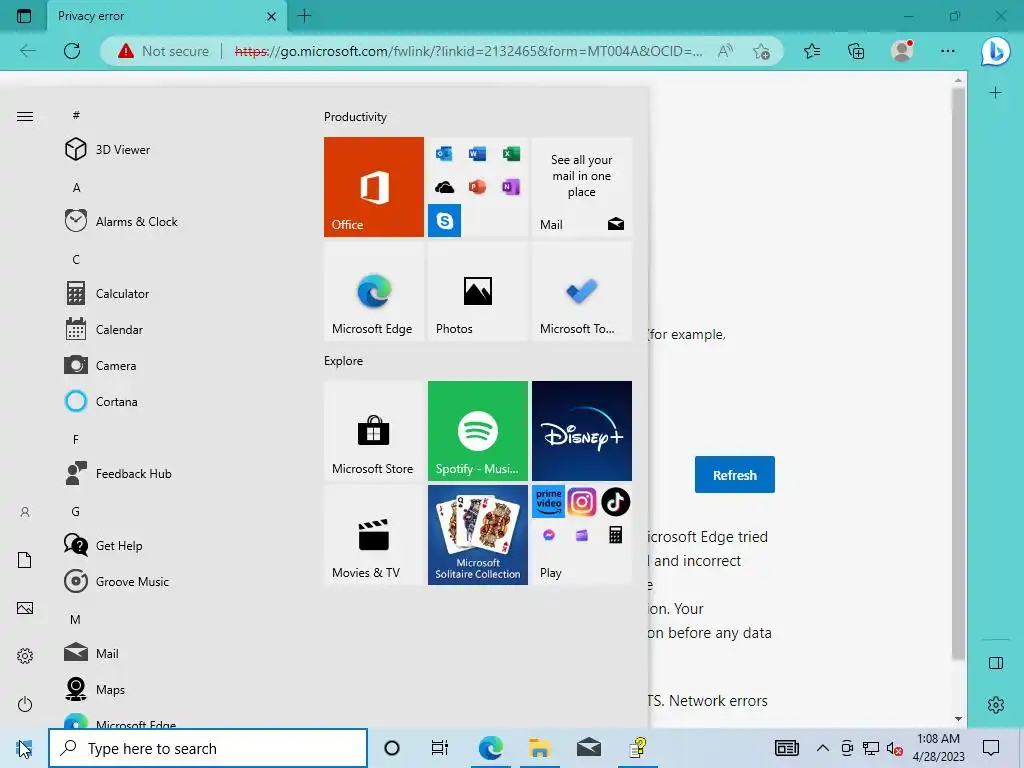Image resolution: width=1024 pixels, height=768 pixels.
Task: Open Spotify Music tile
Action: pos(477,431)
